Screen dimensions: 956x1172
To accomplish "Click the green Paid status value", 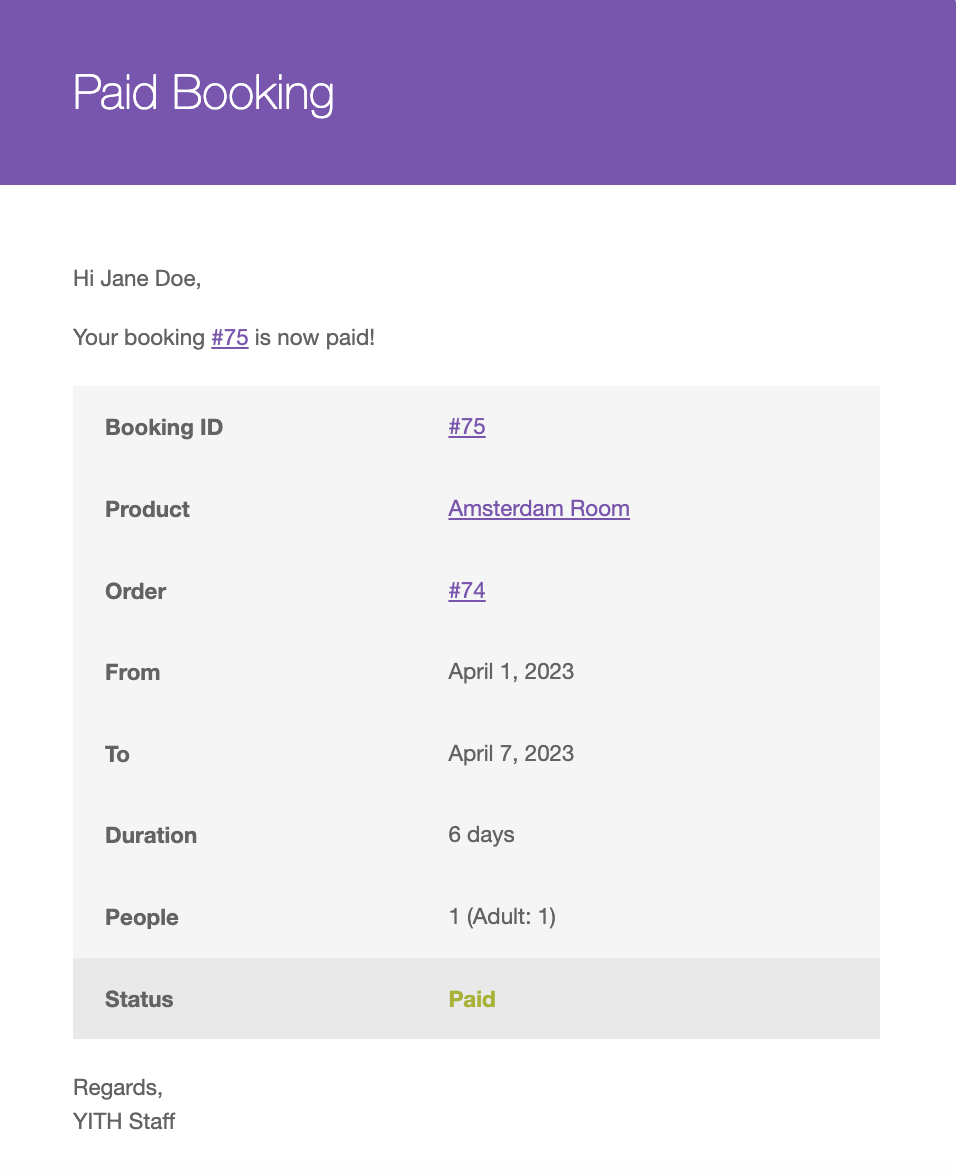I will pyautogui.click(x=472, y=999).
